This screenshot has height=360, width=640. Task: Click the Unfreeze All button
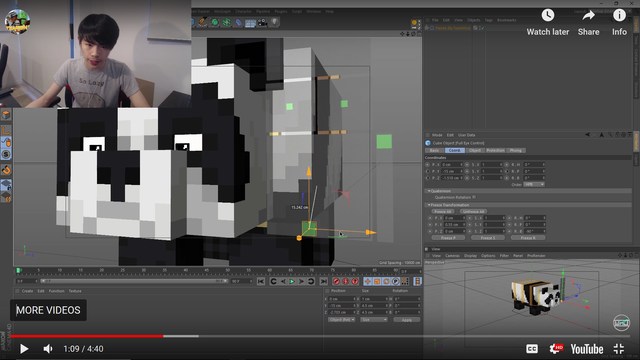click(x=473, y=211)
